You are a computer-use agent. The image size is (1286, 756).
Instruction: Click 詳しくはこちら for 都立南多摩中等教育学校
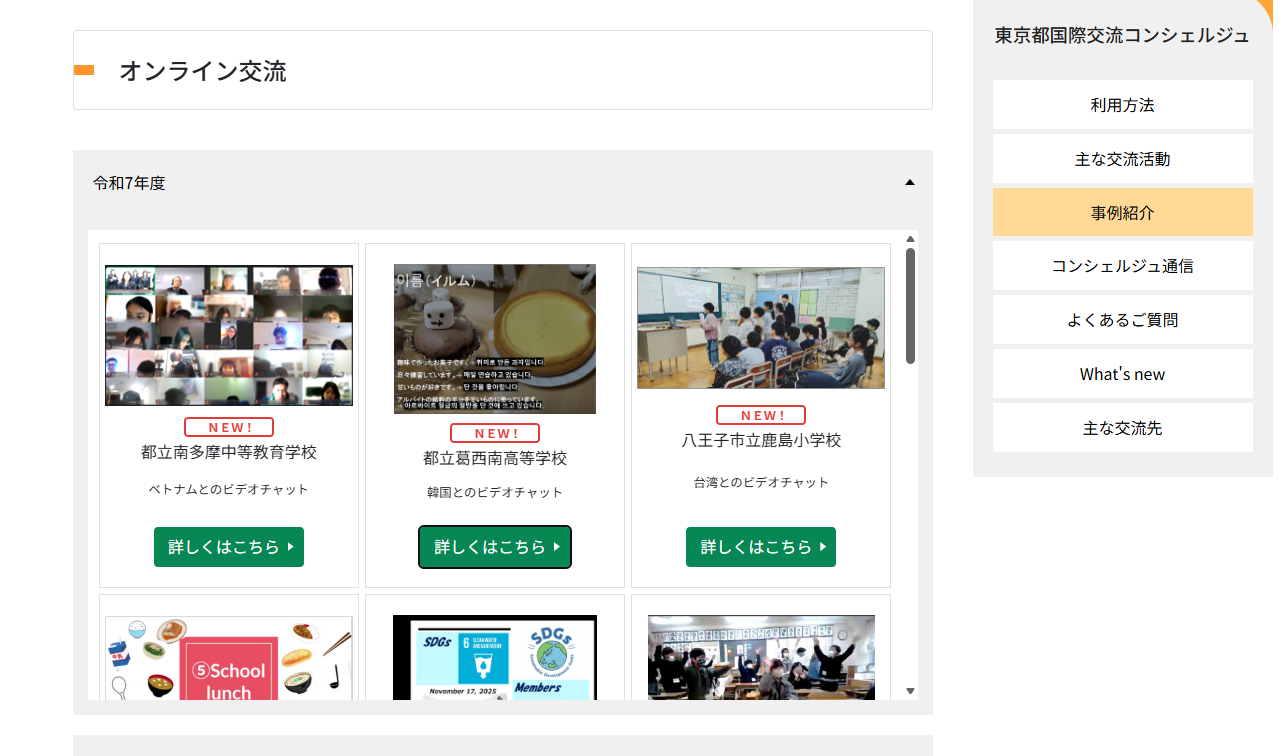point(229,547)
